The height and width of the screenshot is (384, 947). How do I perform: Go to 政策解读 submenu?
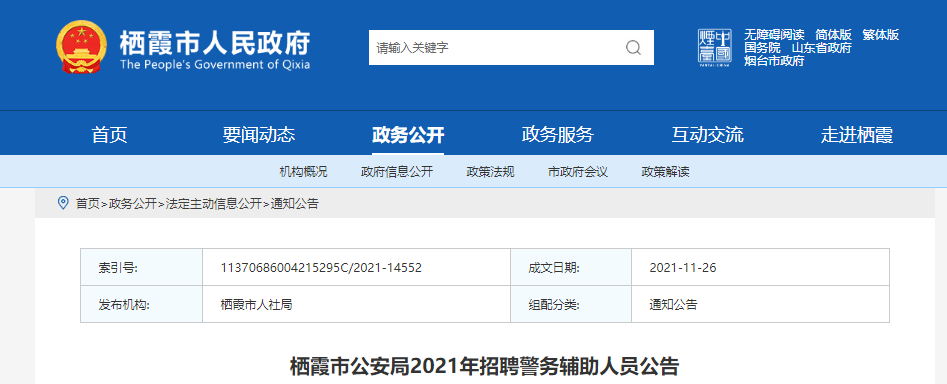point(666,172)
